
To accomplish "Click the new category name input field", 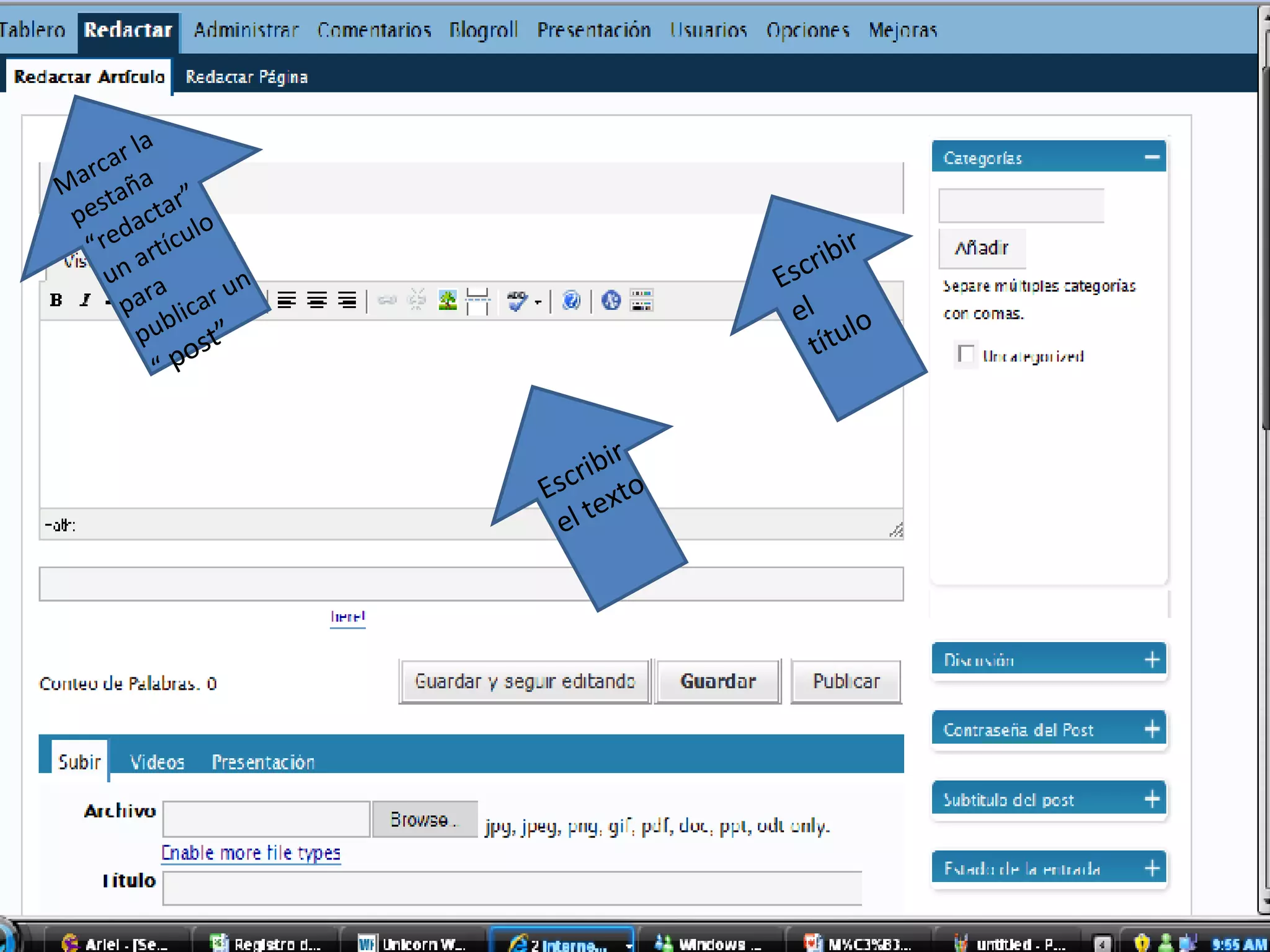I will click(x=1021, y=206).
